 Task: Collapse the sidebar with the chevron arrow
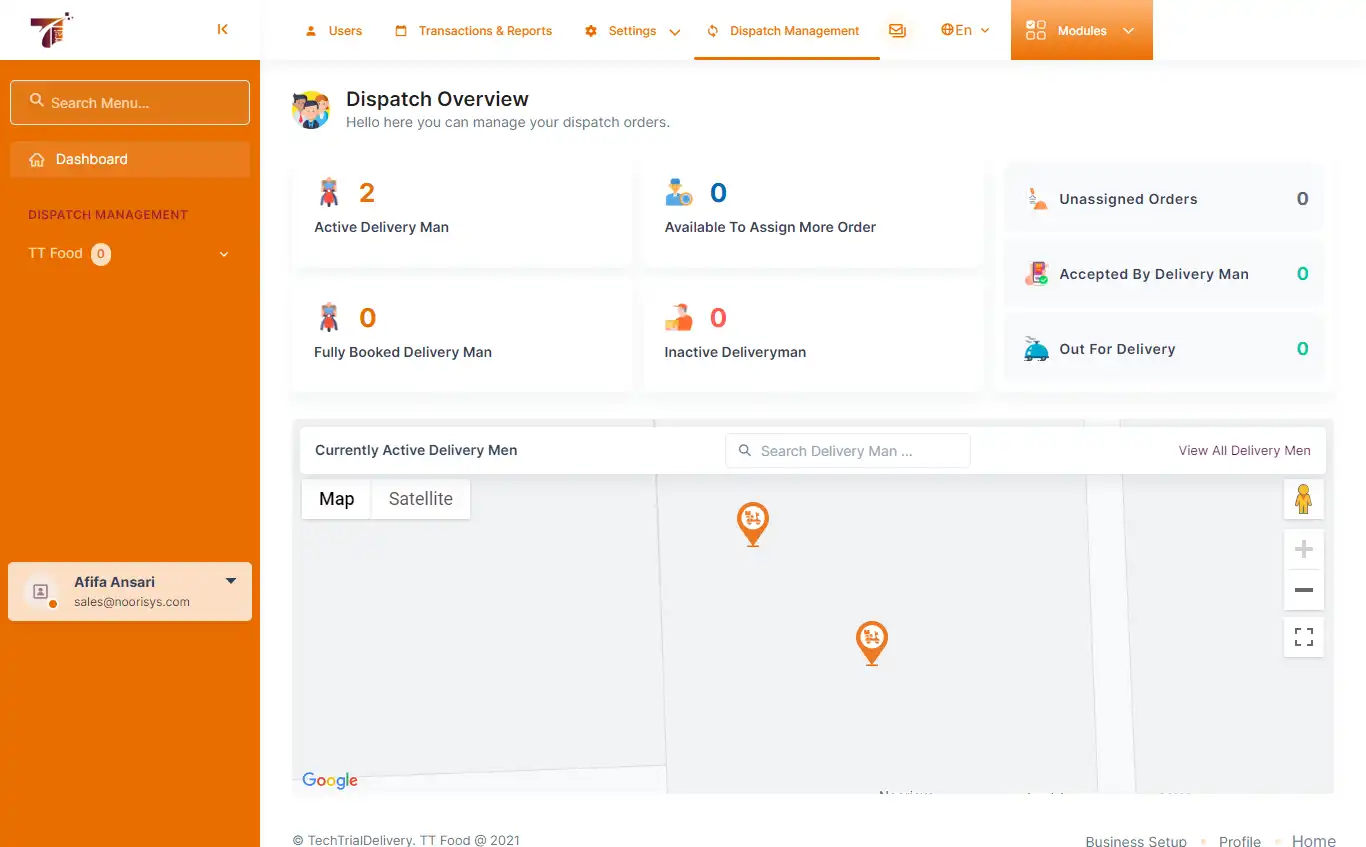tap(222, 29)
